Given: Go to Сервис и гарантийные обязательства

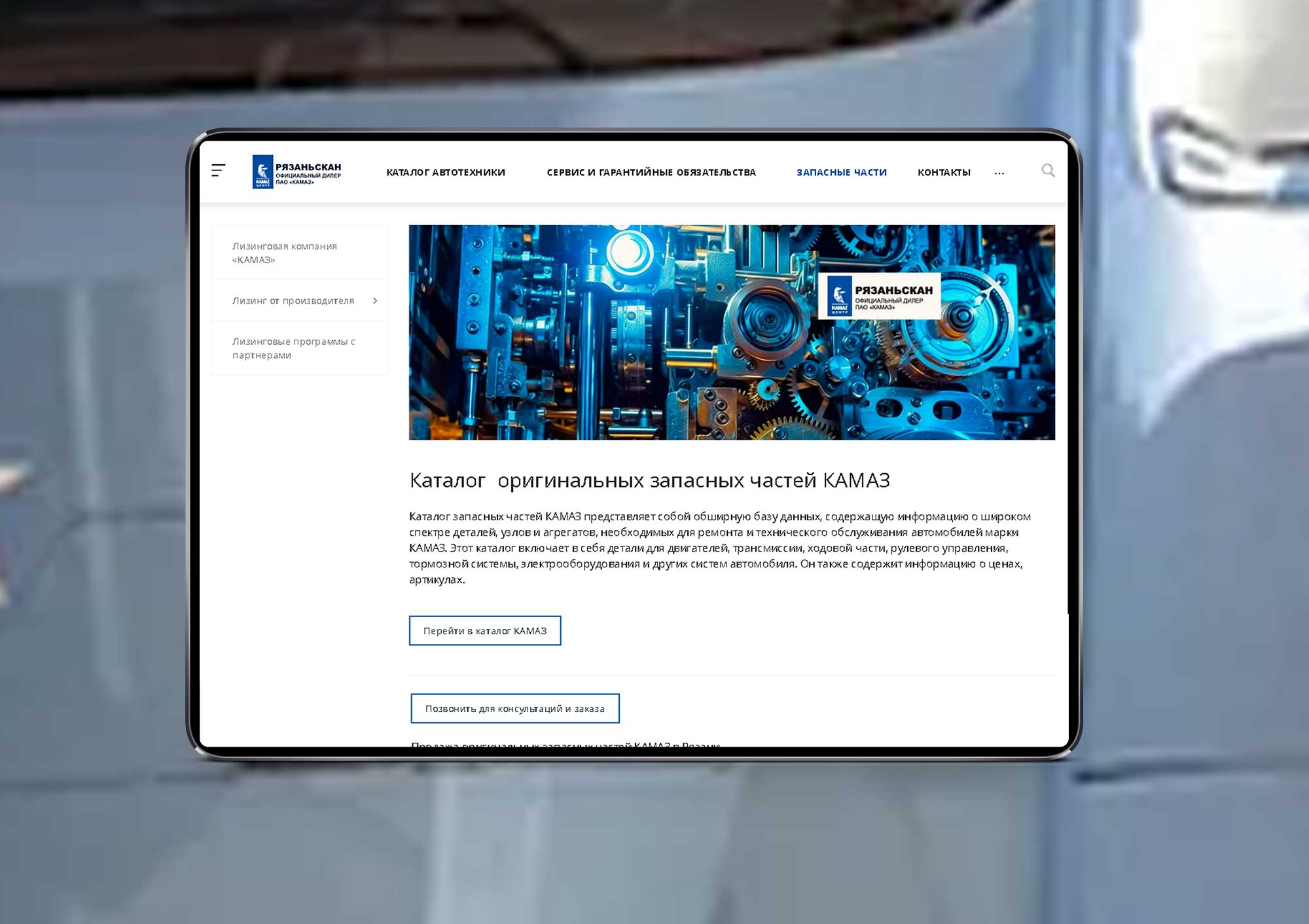Looking at the screenshot, I should click(651, 173).
